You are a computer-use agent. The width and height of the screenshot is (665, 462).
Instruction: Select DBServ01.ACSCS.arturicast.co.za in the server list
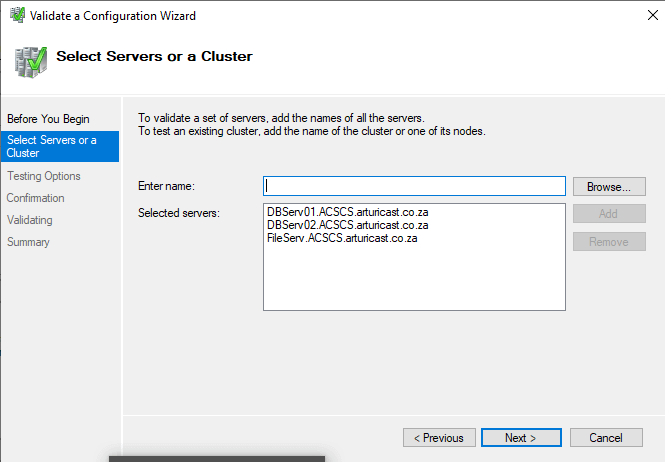348,213
